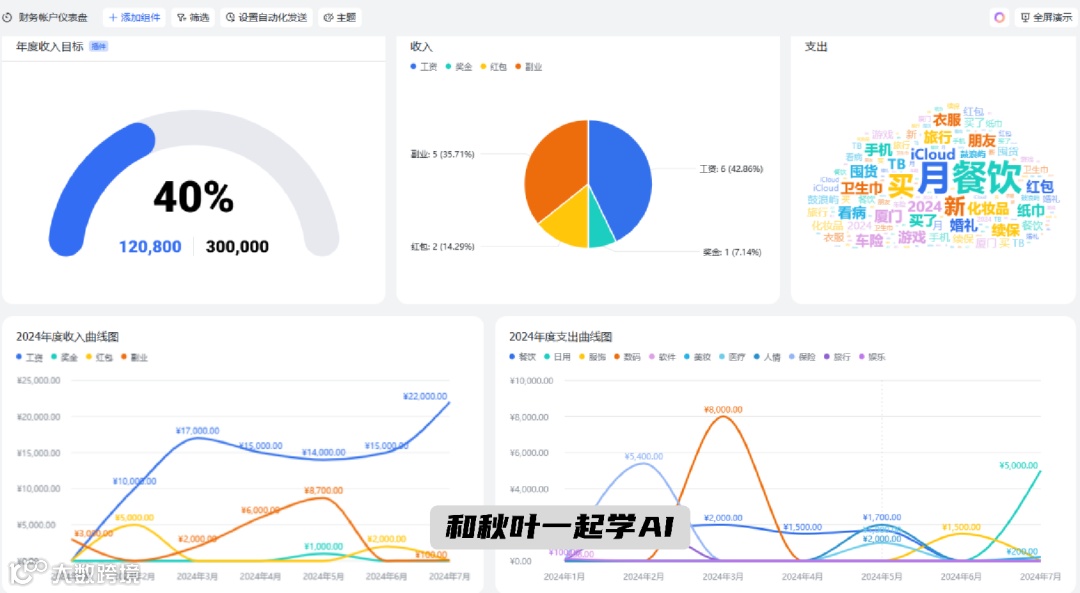Open the 筛选 filter button
Screen dimensions: 1080x593
193,17
